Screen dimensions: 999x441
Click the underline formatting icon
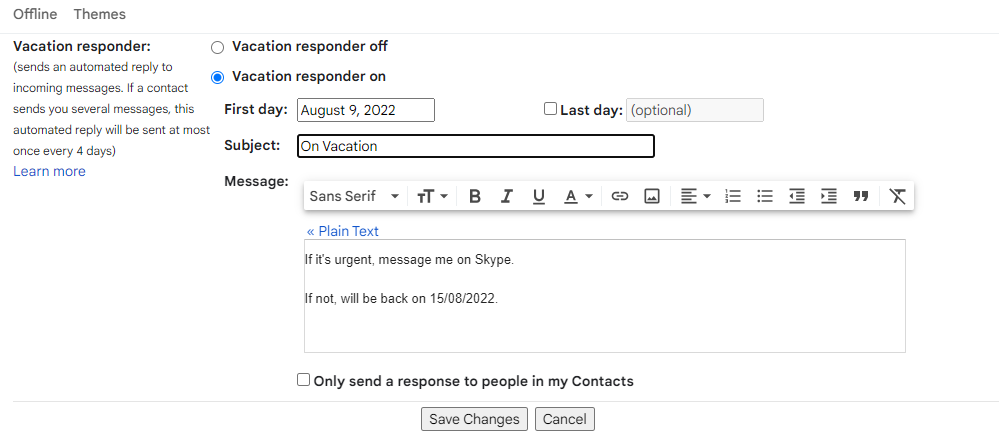click(539, 197)
